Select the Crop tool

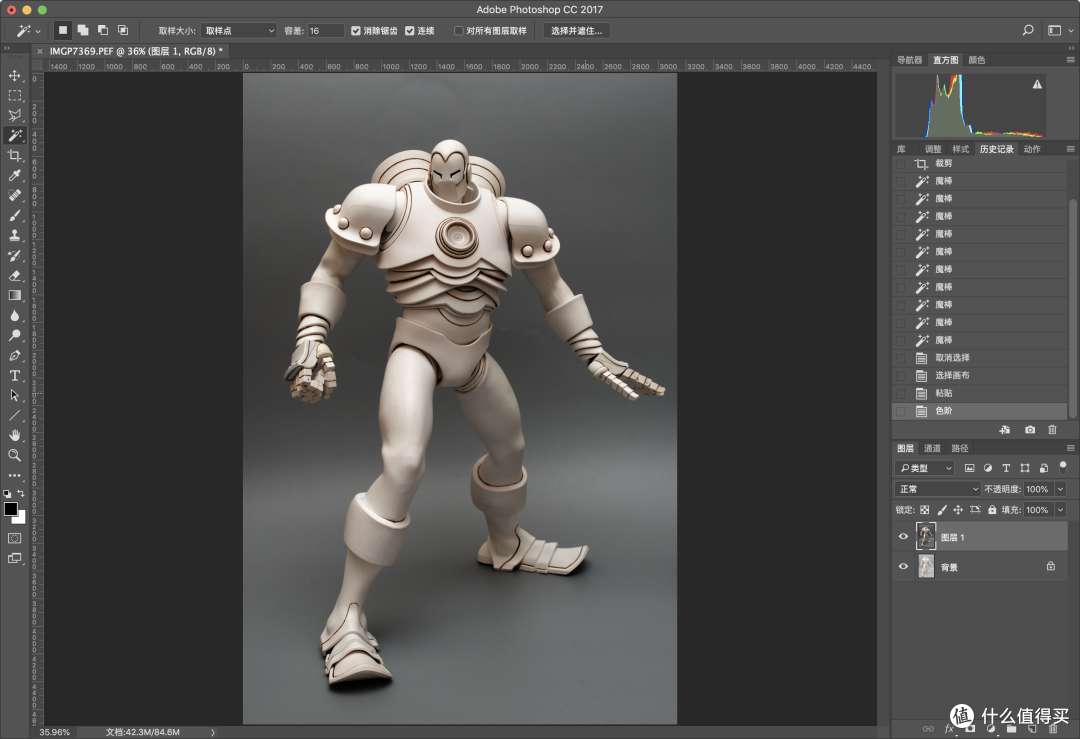pyautogui.click(x=14, y=156)
